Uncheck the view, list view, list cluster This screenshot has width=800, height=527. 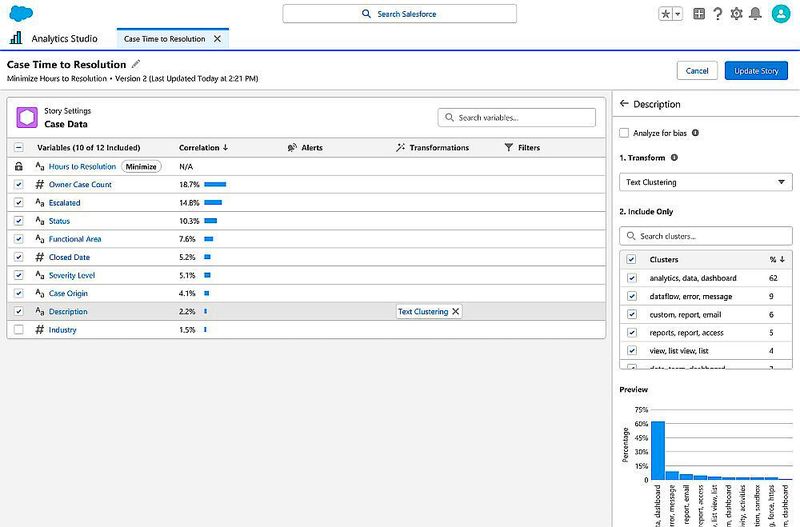[632, 350]
